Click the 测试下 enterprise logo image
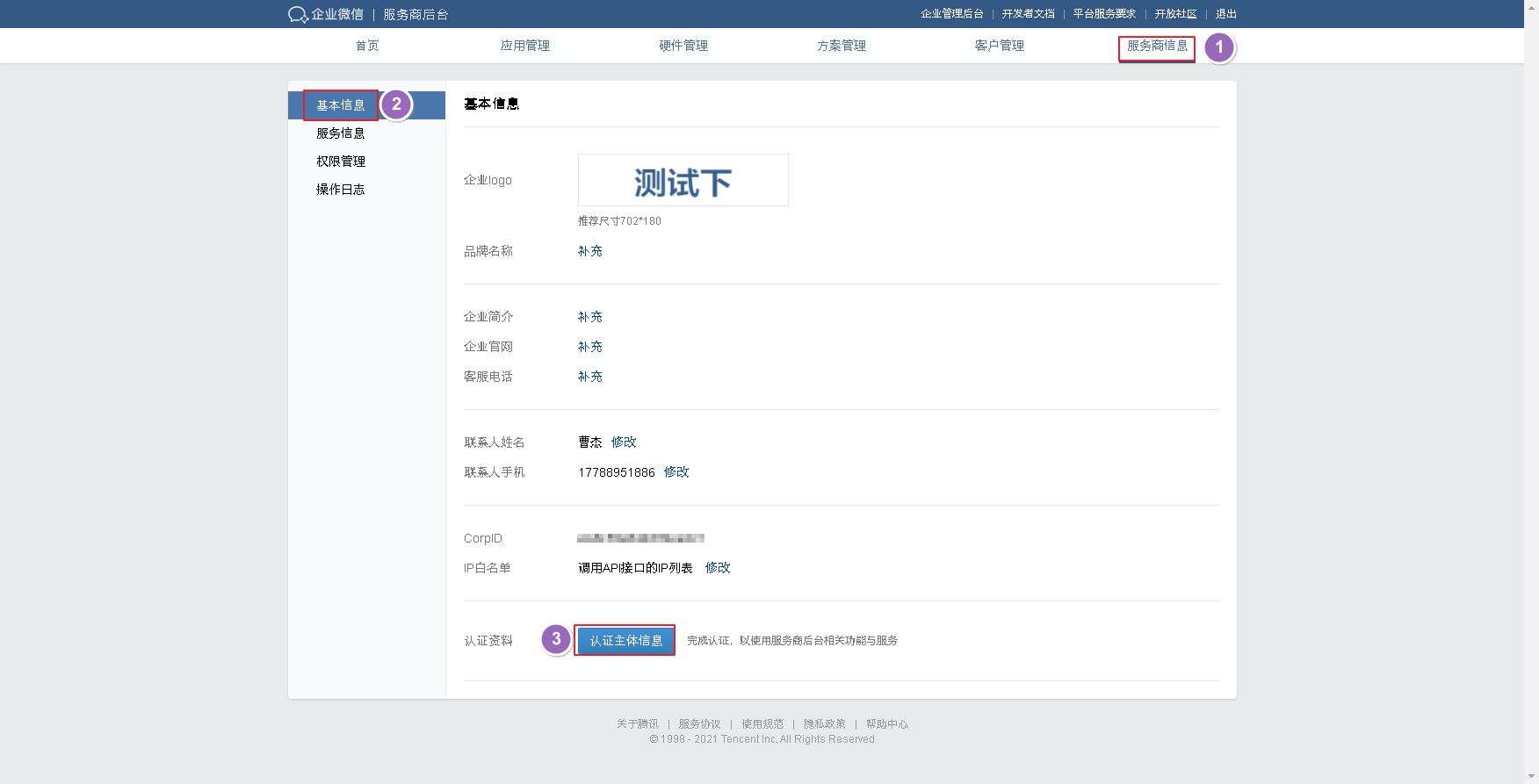The width and height of the screenshot is (1539, 784). [x=683, y=181]
